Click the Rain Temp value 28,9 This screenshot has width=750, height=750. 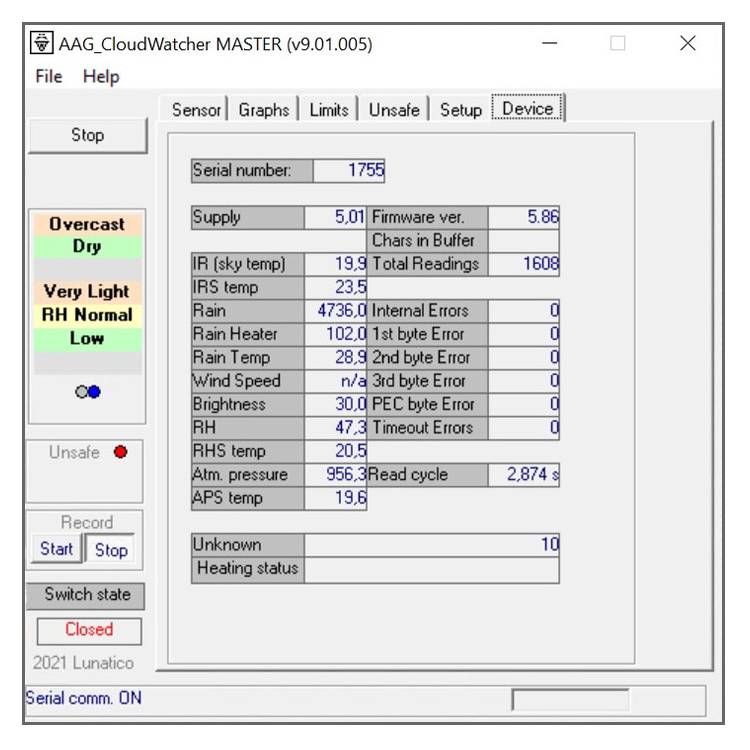tap(335, 358)
